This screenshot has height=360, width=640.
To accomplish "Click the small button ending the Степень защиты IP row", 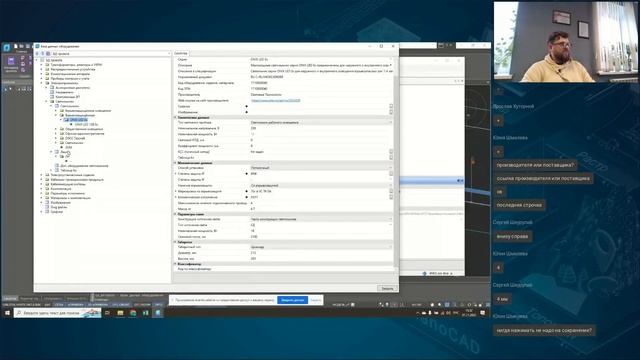I will click(391, 173).
